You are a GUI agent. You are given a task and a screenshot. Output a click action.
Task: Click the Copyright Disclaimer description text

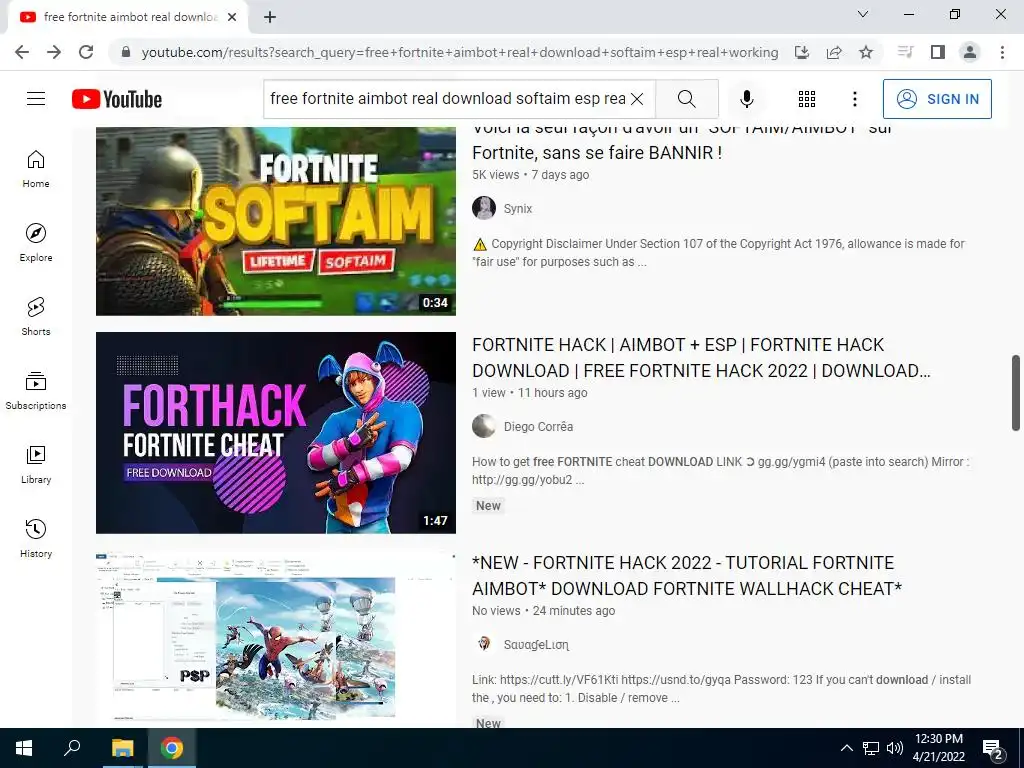(x=718, y=253)
